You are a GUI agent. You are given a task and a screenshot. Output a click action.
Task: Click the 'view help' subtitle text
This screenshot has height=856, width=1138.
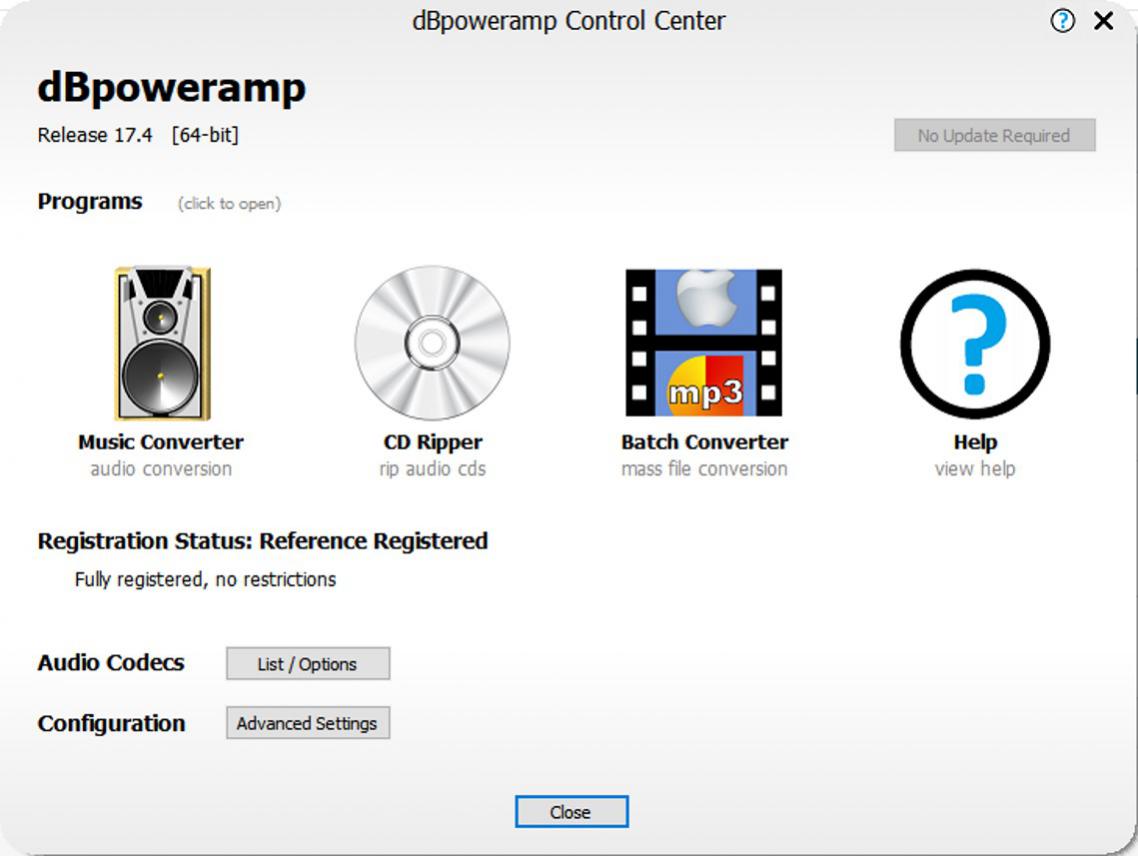tap(975, 469)
